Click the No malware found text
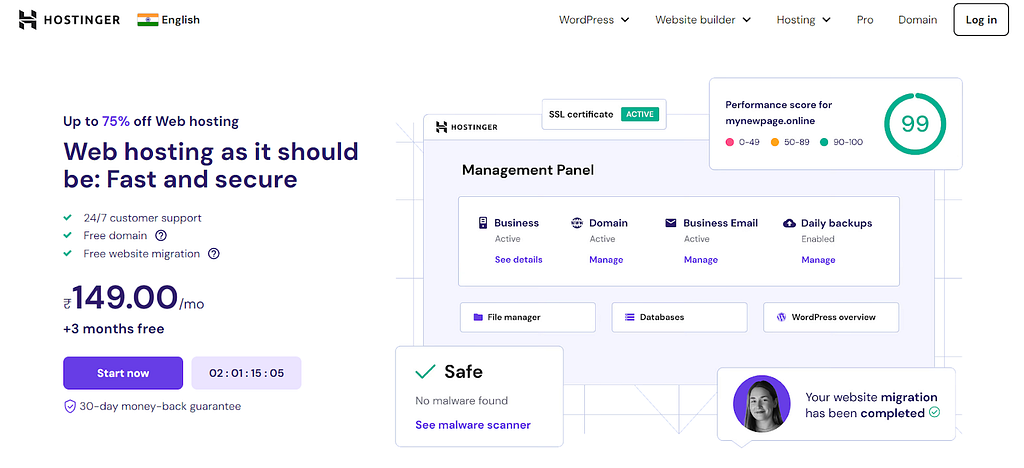 pos(461,401)
